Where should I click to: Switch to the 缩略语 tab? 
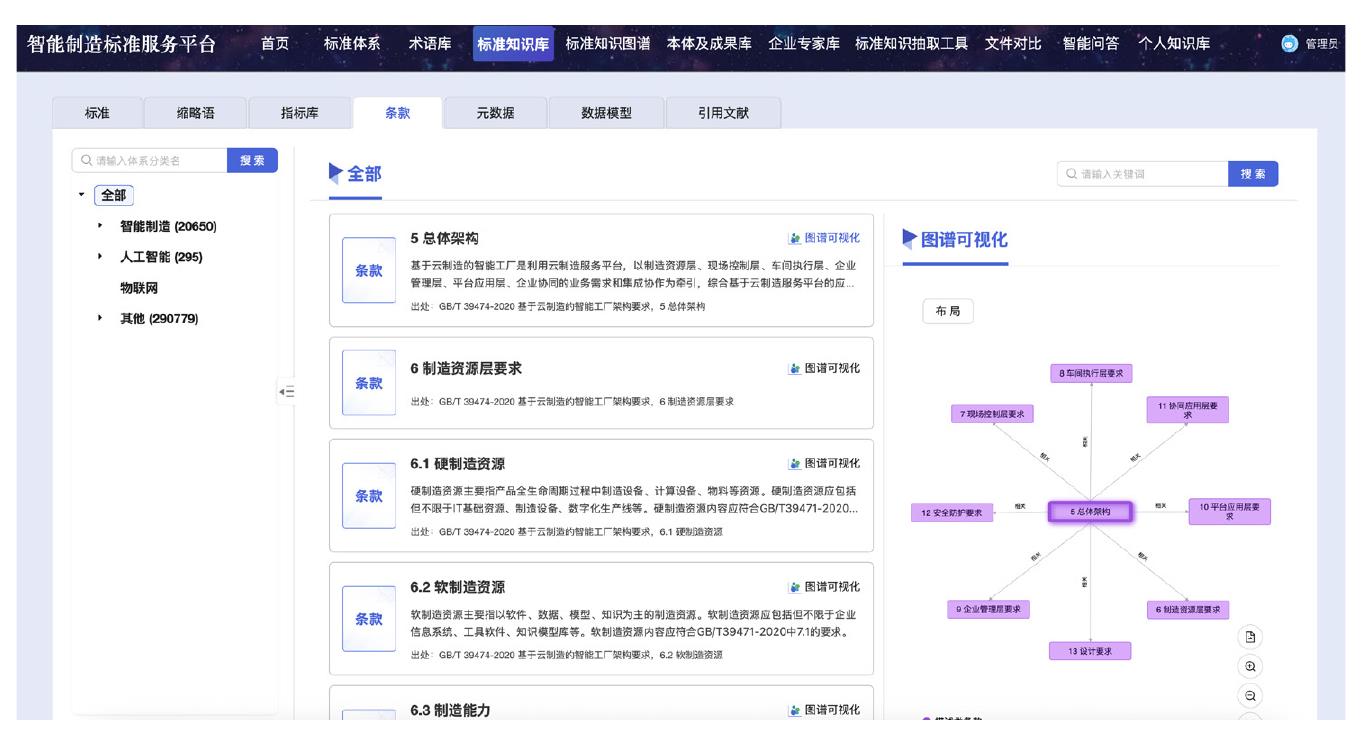(x=195, y=113)
